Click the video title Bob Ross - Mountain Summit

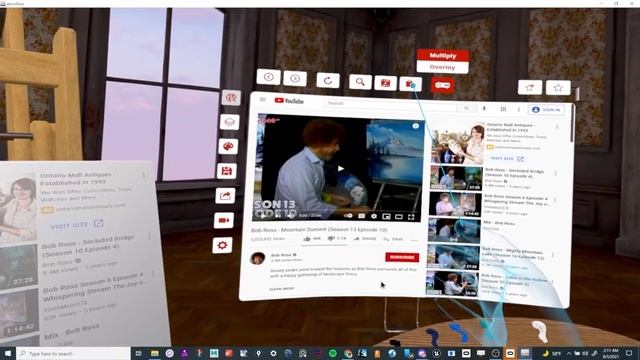point(319,230)
